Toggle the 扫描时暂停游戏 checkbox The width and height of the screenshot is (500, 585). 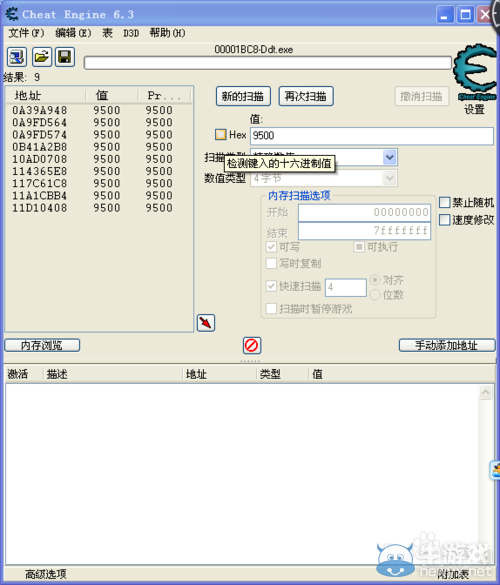(x=271, y=309)
